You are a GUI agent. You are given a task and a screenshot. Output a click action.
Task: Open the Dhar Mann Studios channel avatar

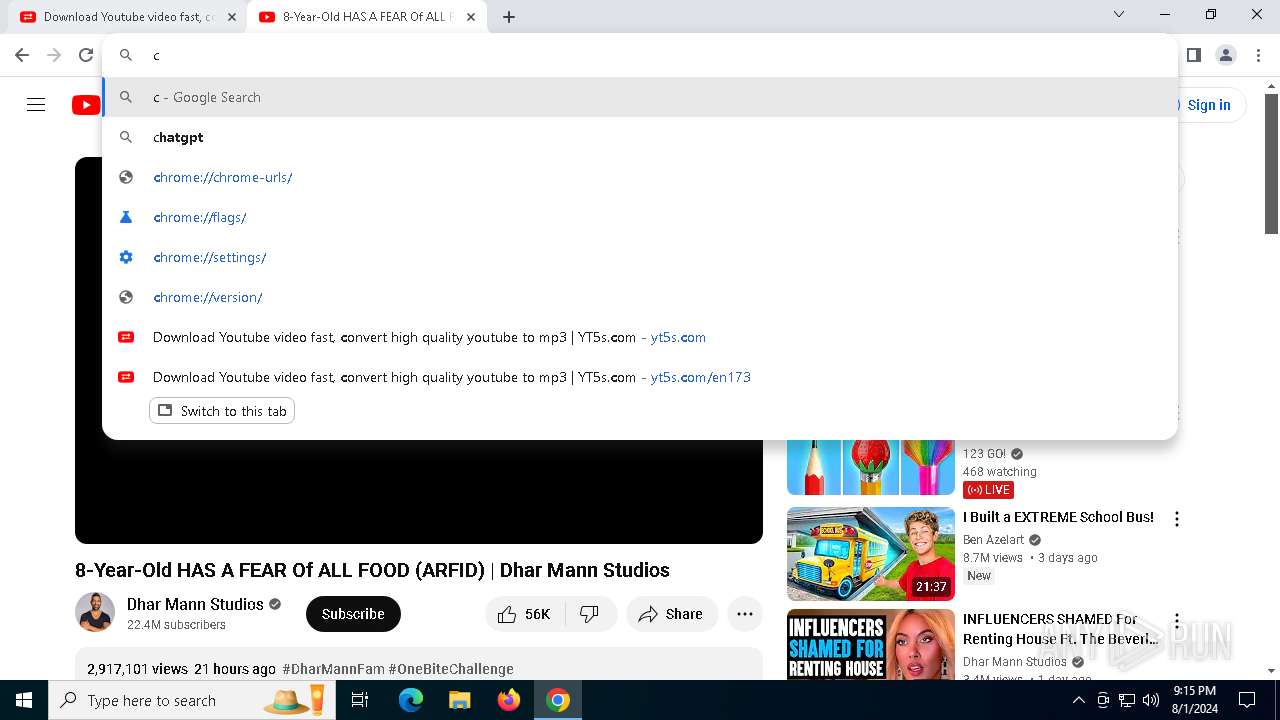click(95, 612)
